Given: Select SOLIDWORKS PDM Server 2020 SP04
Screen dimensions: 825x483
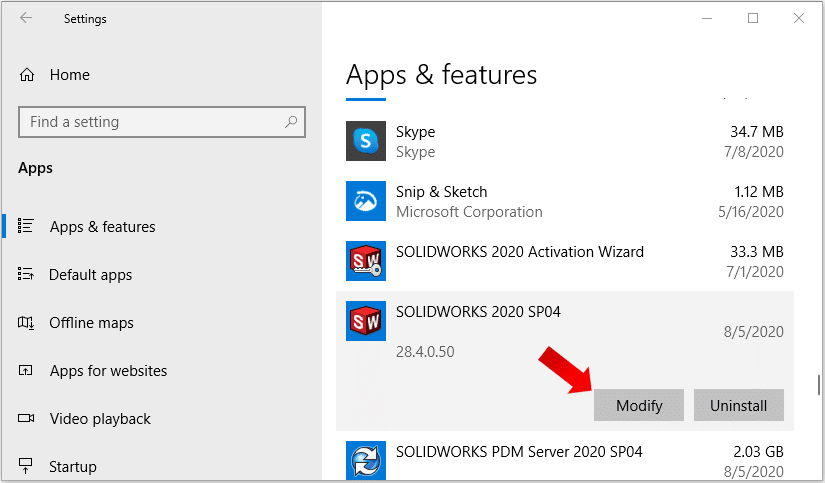Looking at the screenshot, I should point(519,451).
